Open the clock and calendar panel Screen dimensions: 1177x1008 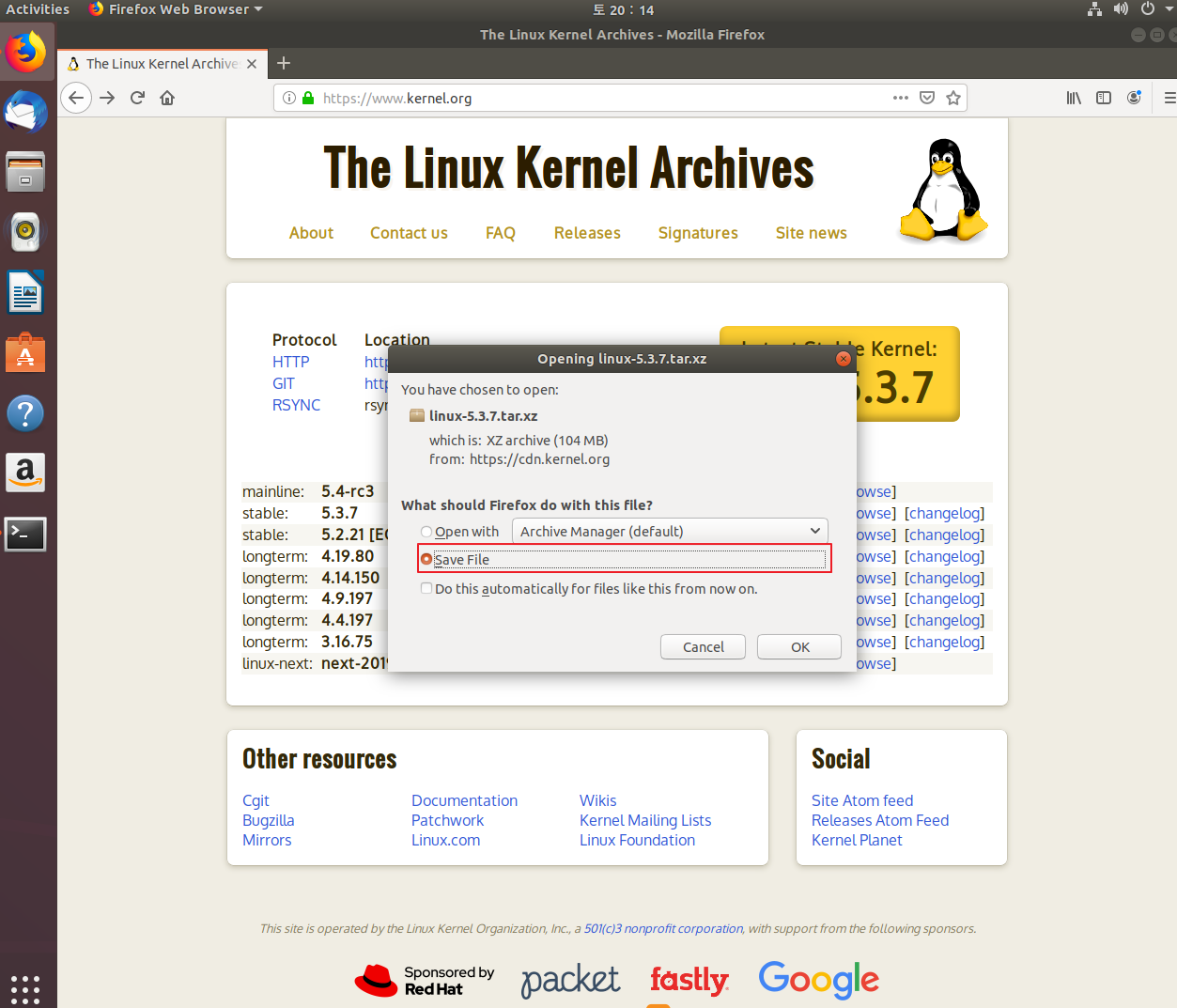pos(623,9)
